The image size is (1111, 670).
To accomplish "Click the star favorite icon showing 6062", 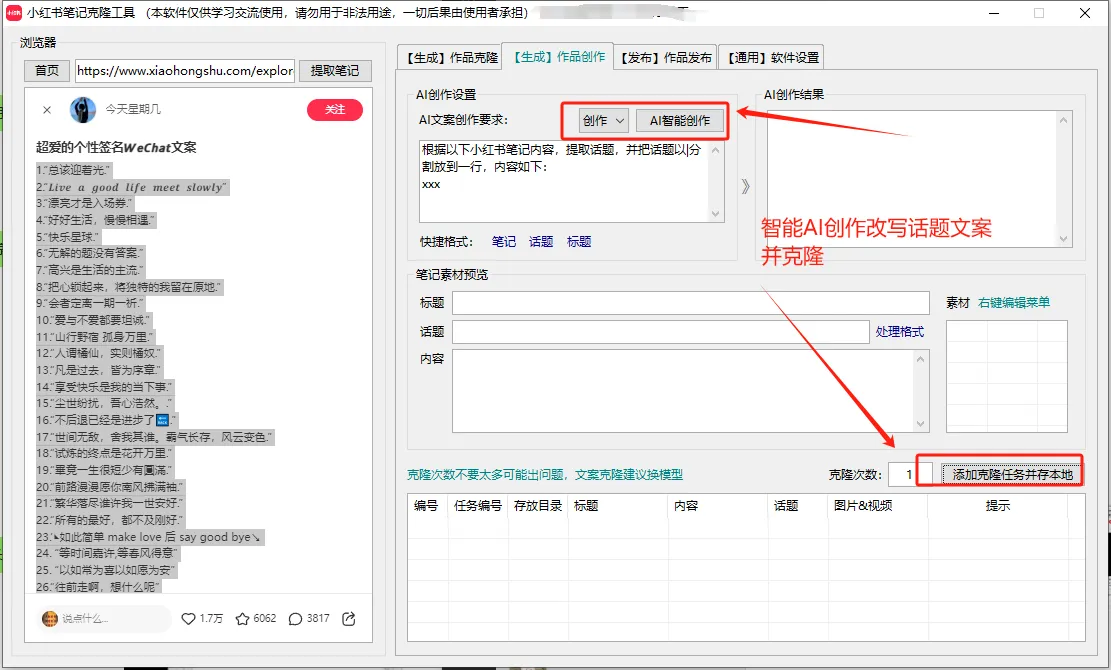I will (242, 618).
